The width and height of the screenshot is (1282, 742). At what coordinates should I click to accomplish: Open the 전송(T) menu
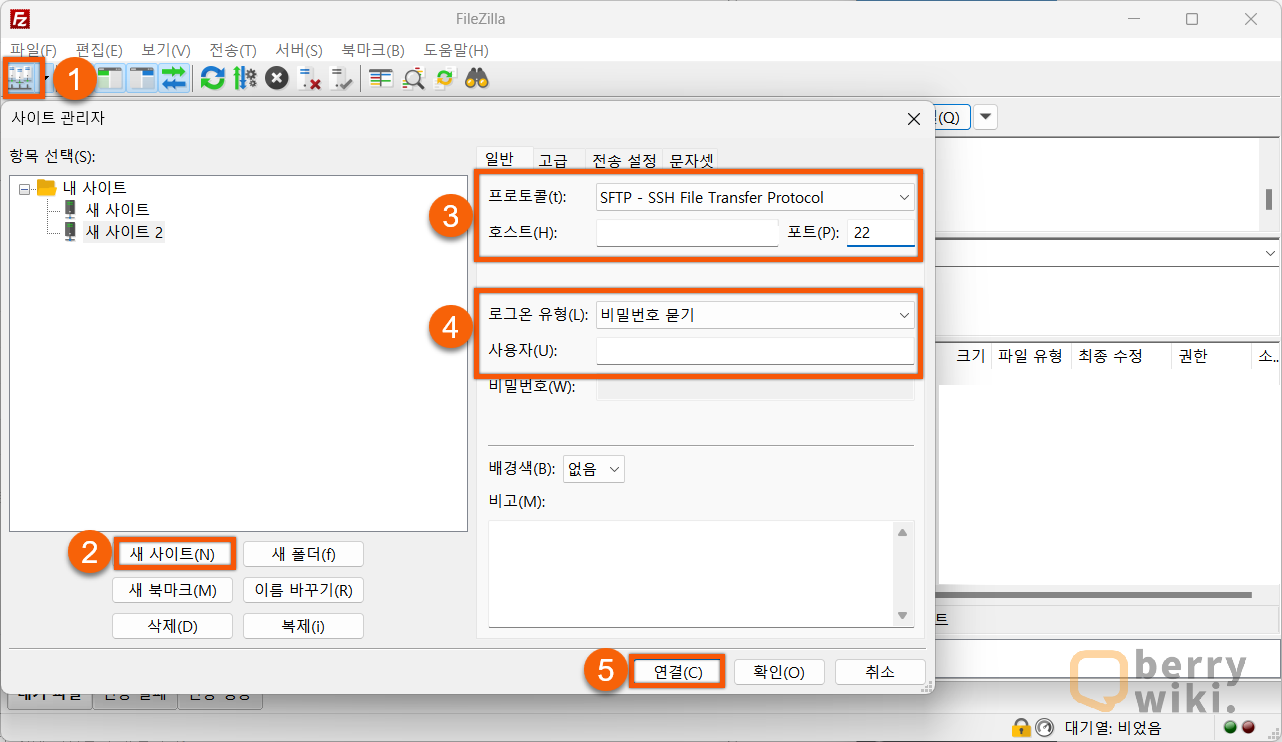233,50
